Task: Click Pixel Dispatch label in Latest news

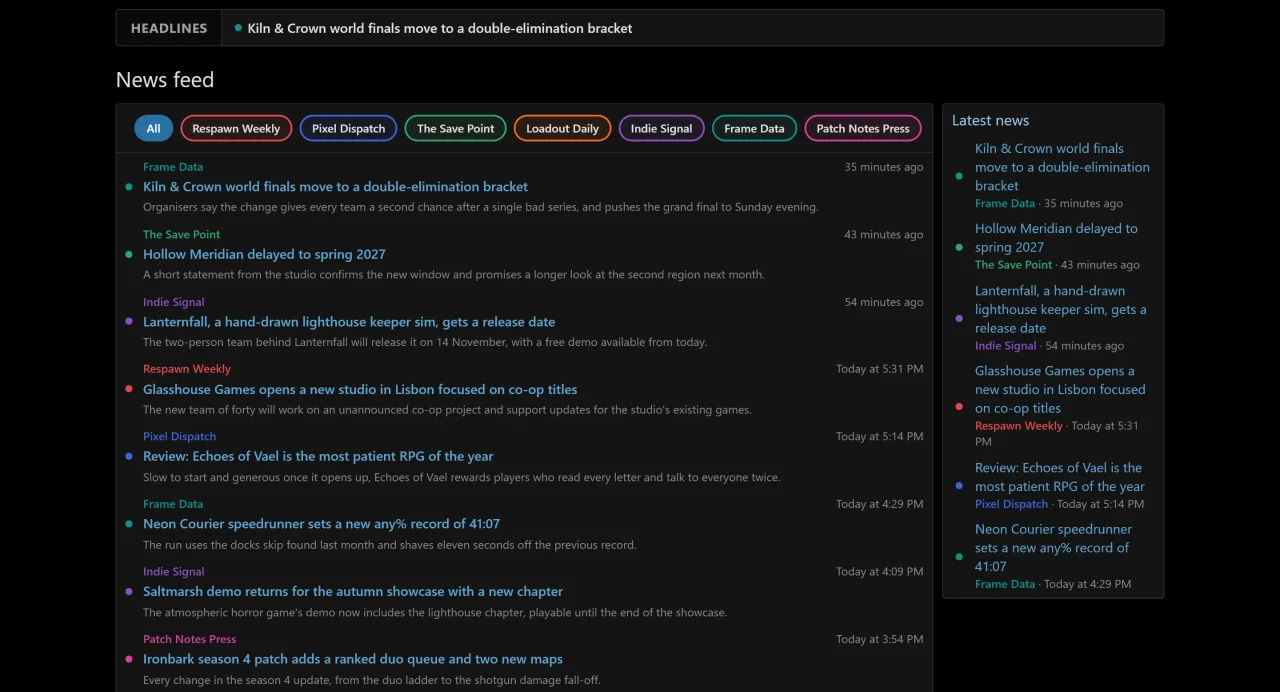Action: point(1011,504)
